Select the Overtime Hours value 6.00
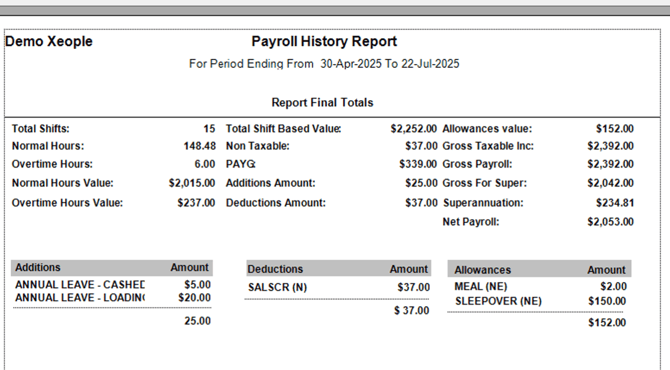This screenshot has width=670, height=370. (205, 164)
